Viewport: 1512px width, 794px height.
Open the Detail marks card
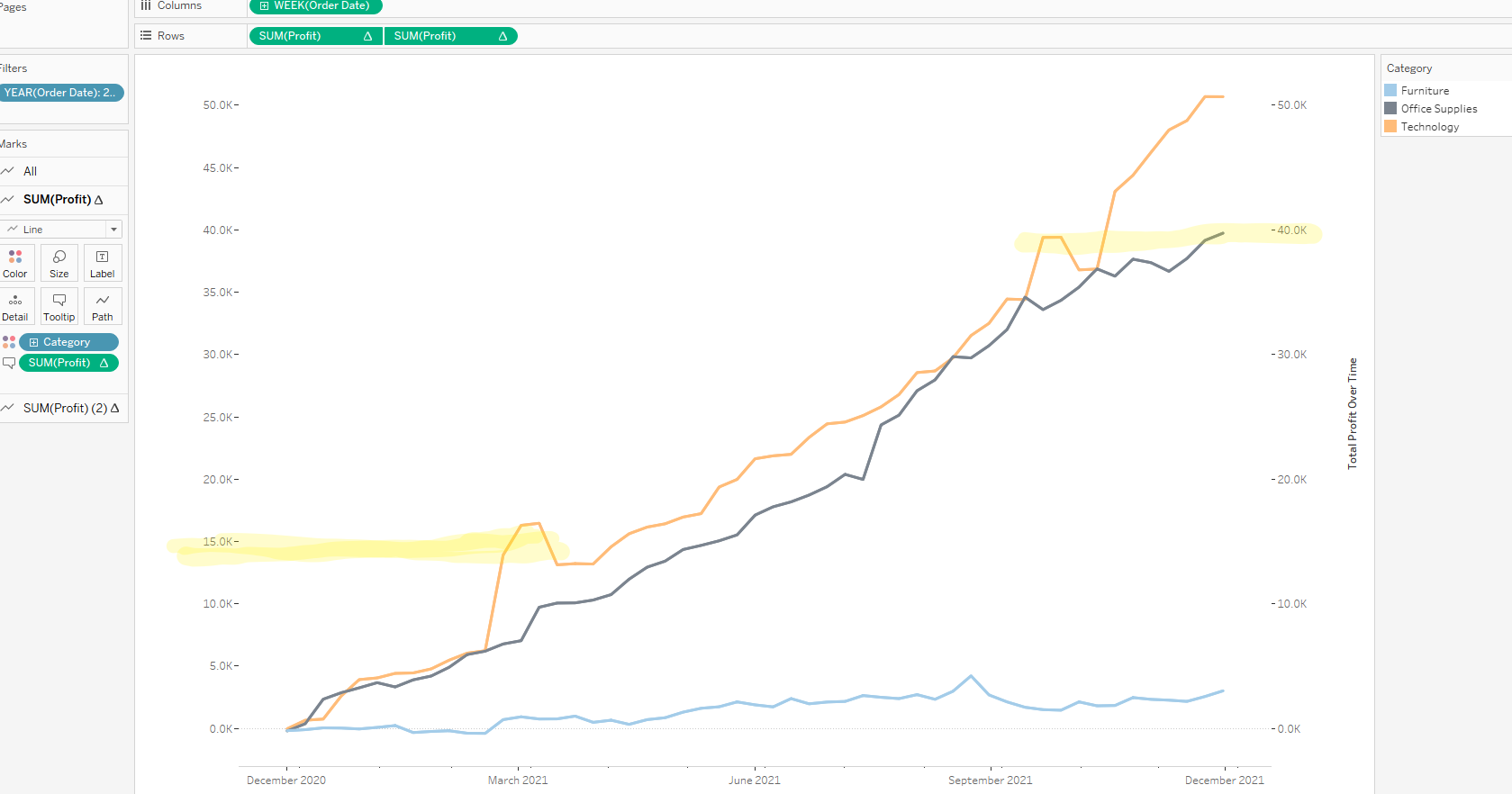[x=15, y=306]
